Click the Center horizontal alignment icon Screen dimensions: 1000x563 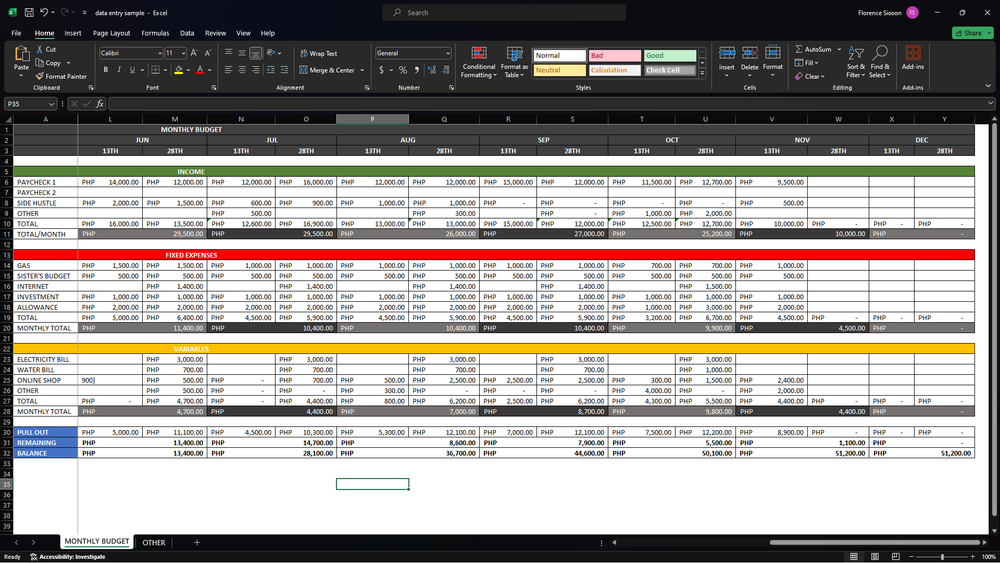(x=242, y=69)
